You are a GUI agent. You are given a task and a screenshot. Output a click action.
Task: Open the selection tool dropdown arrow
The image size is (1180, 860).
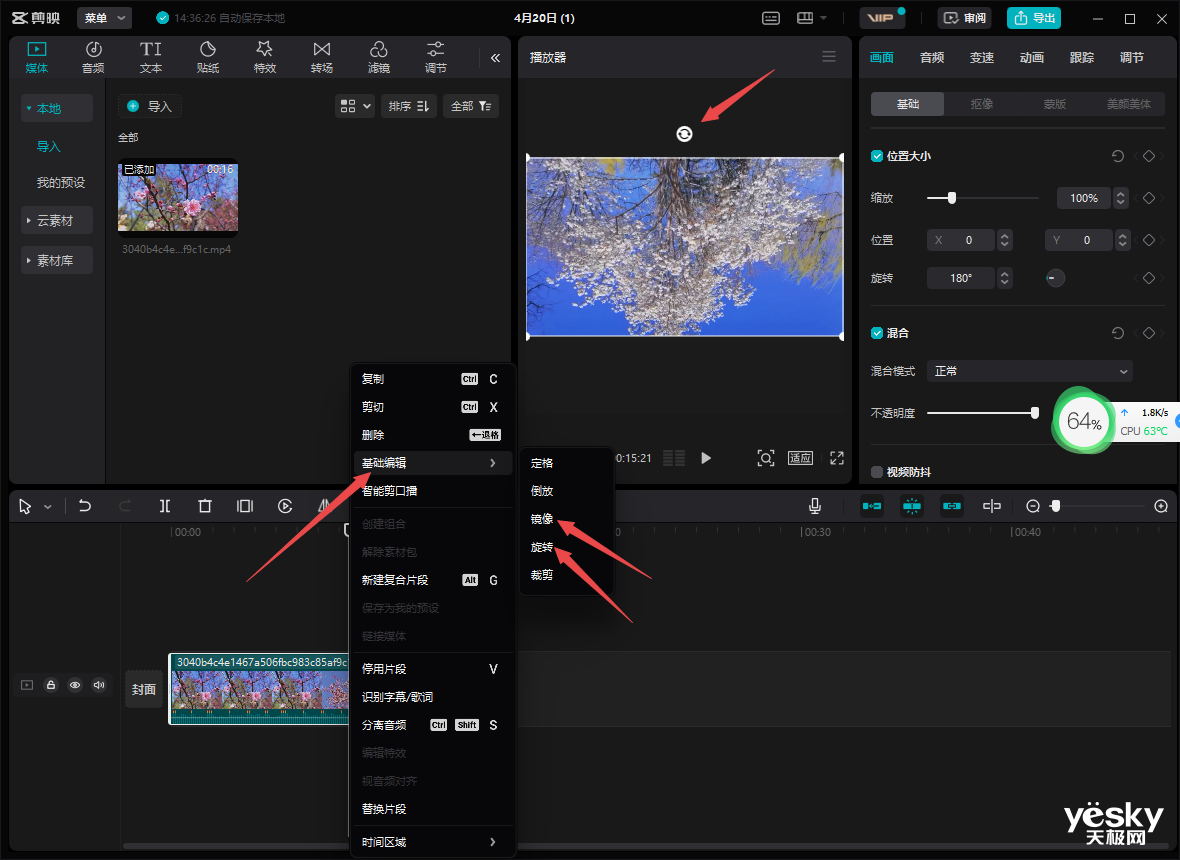coord(47,506)
